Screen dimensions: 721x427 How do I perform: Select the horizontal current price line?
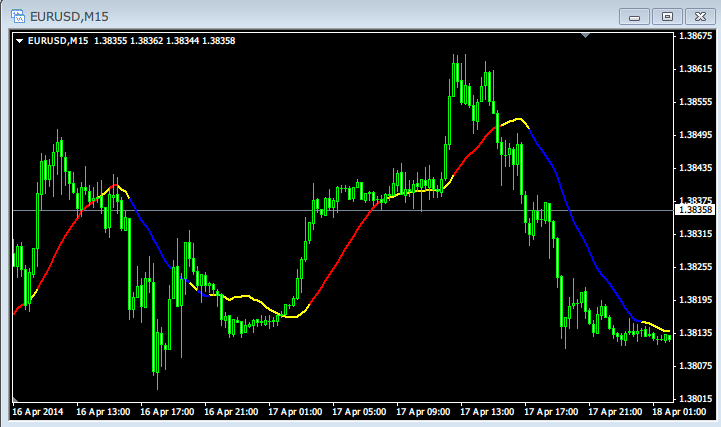343,211
